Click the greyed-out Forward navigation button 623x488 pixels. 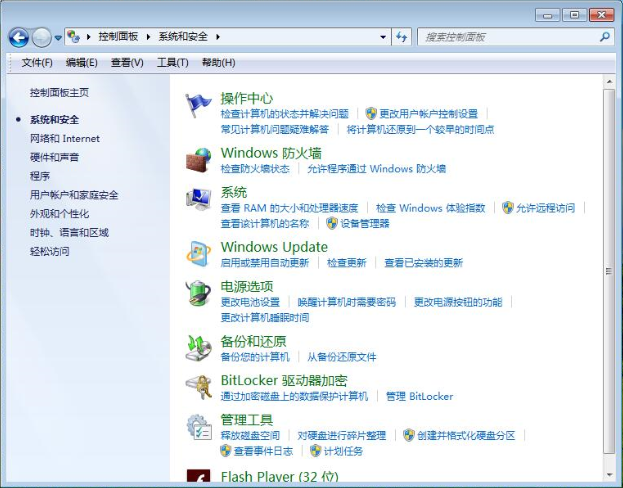[x=41, y=37]
